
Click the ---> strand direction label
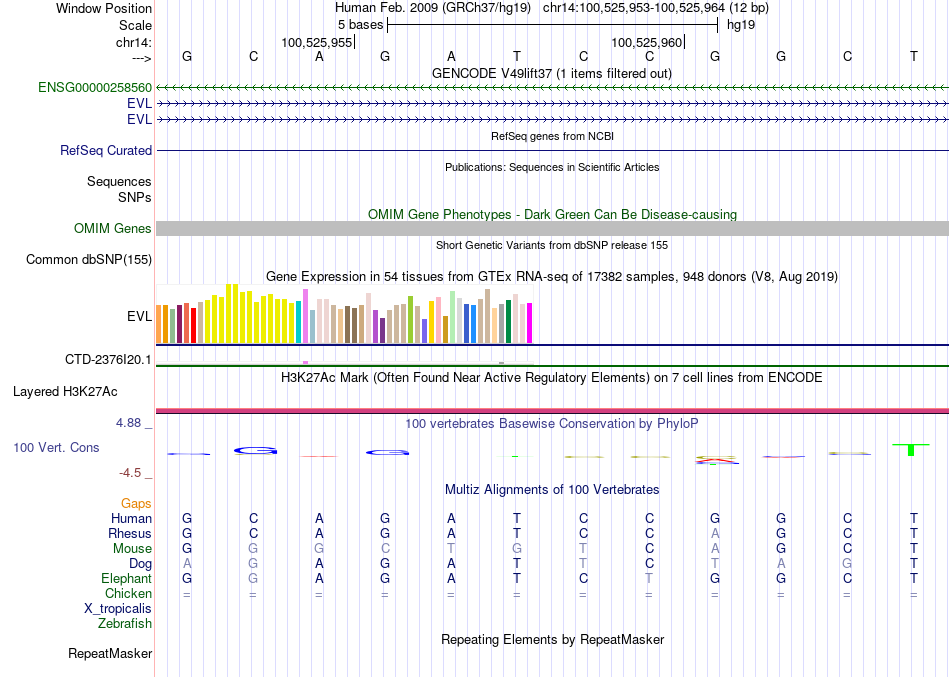point(142,58)
